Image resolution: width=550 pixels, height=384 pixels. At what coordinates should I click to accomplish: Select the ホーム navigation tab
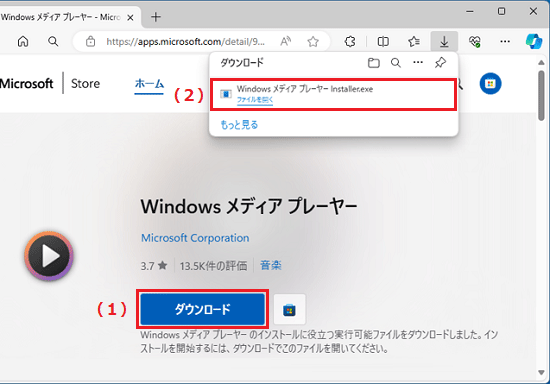(x=149, y=84)
